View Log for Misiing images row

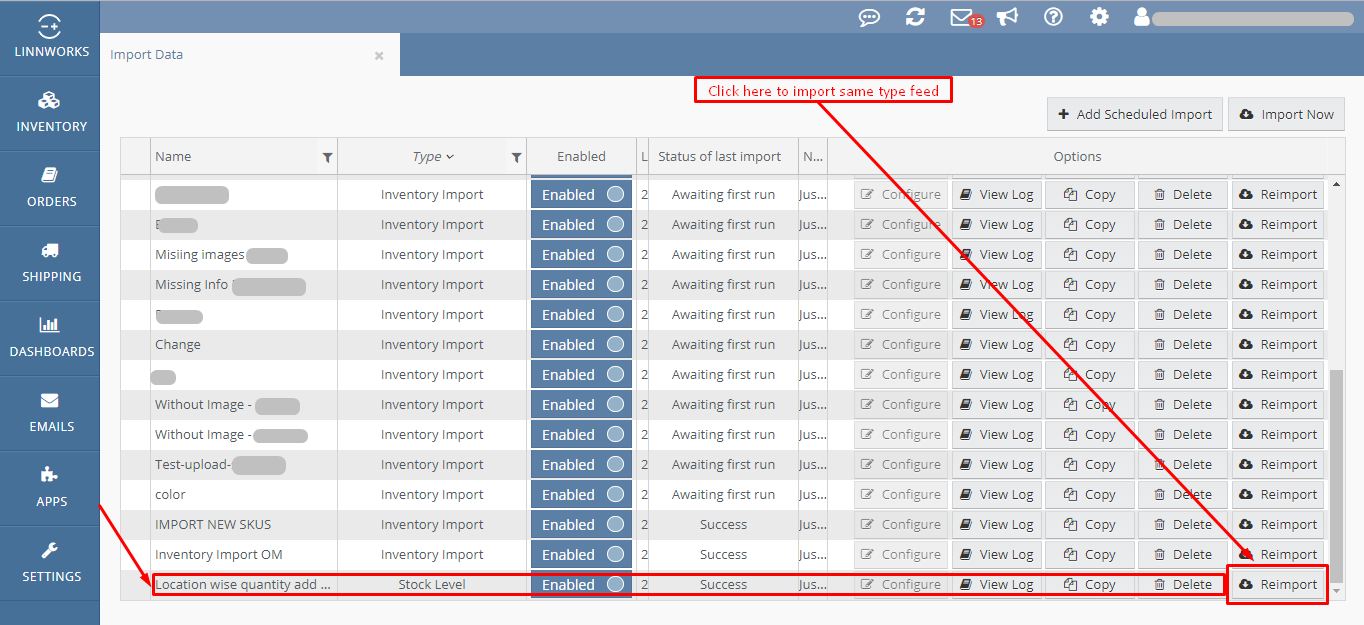pyautogui.click(x=996, y=255)
